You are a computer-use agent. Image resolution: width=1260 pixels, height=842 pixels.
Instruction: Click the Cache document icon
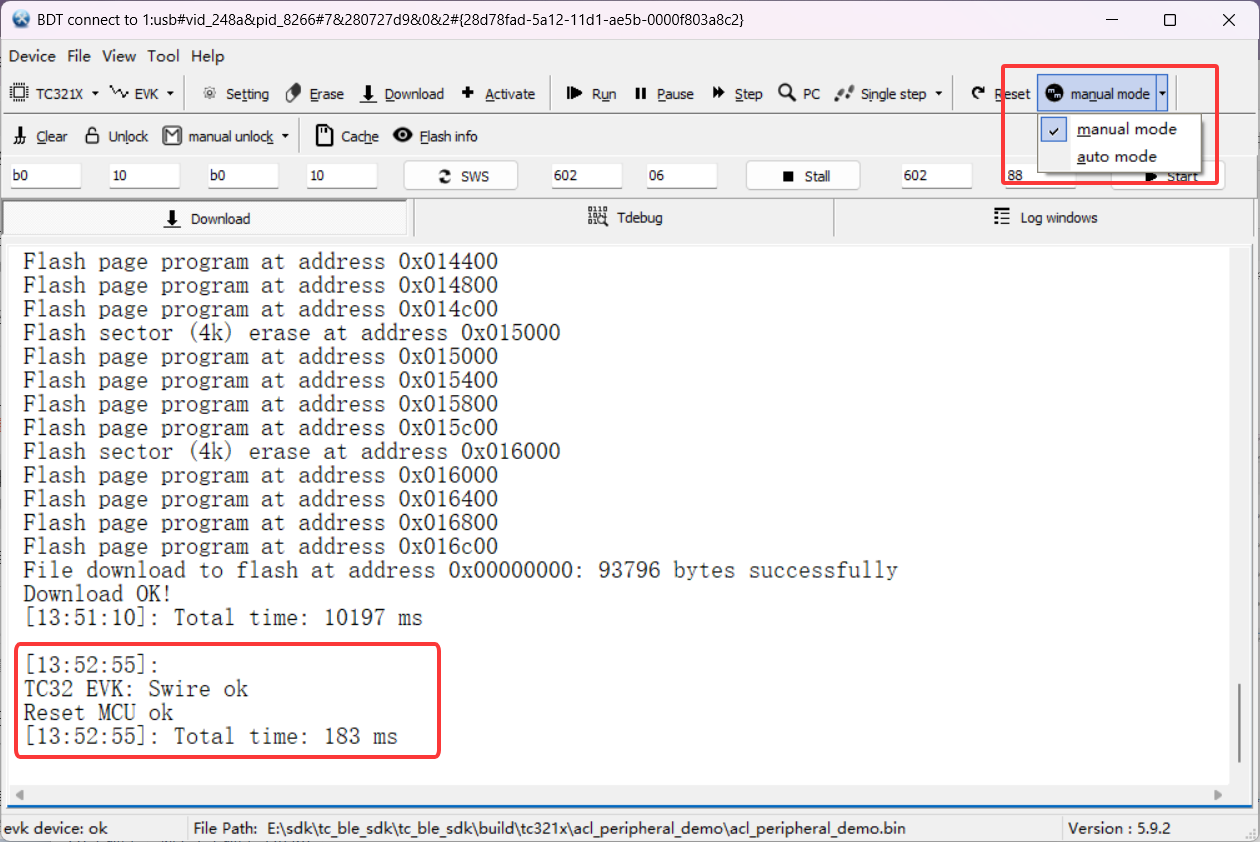tap(324, 135)
